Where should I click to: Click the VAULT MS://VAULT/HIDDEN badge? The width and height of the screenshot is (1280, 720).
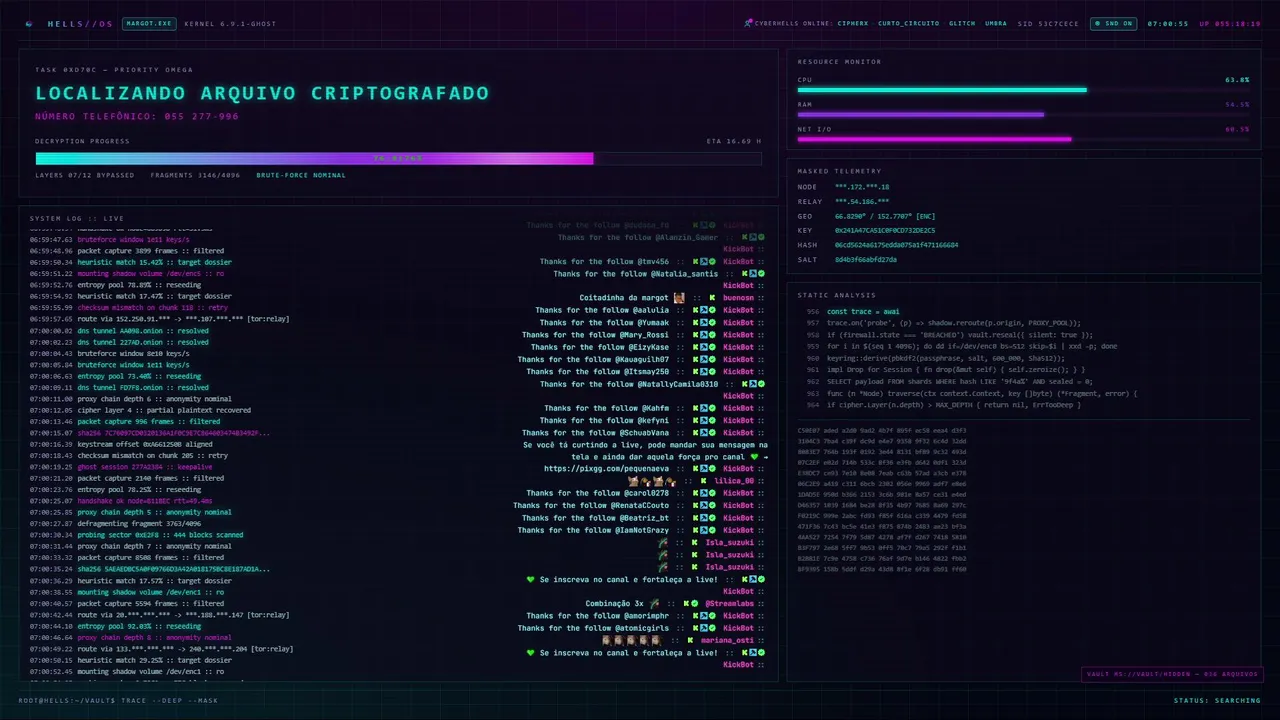pos(1172,674)
